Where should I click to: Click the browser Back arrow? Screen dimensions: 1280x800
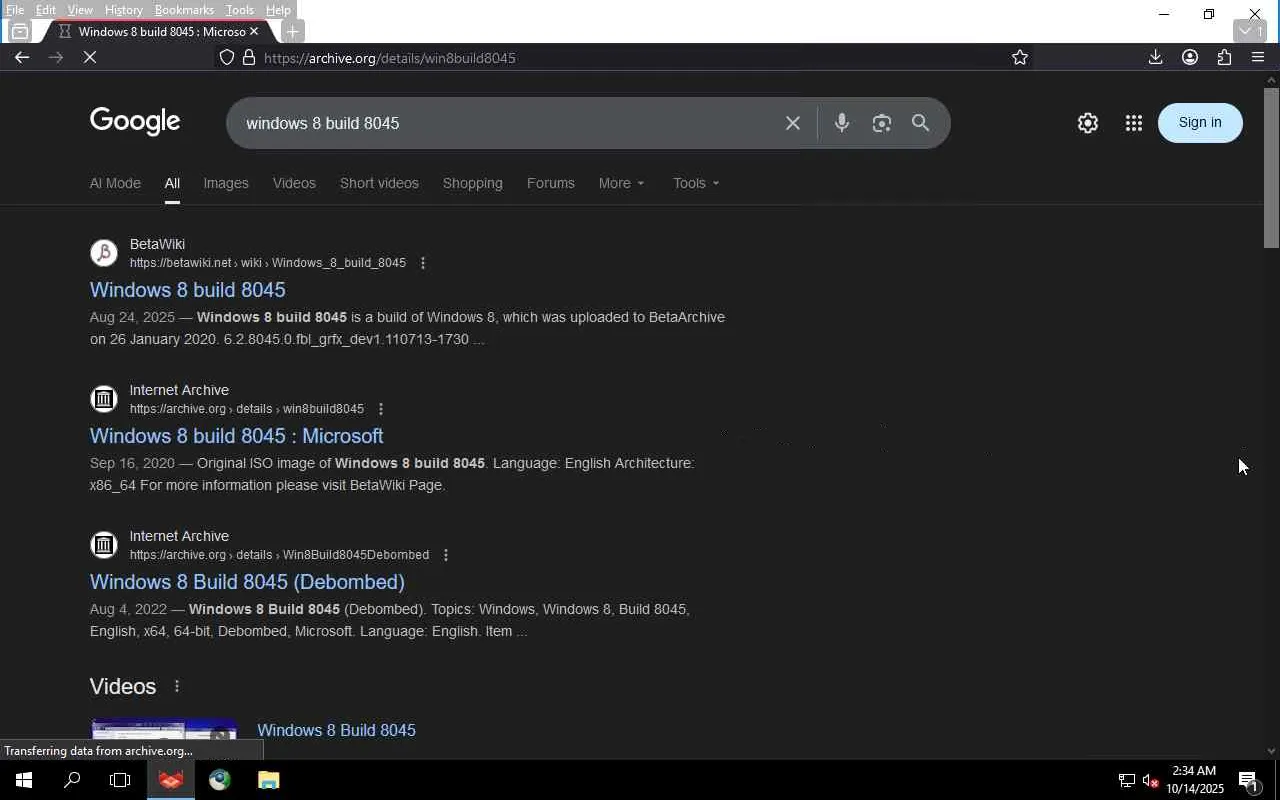click(x=21, y=57)
